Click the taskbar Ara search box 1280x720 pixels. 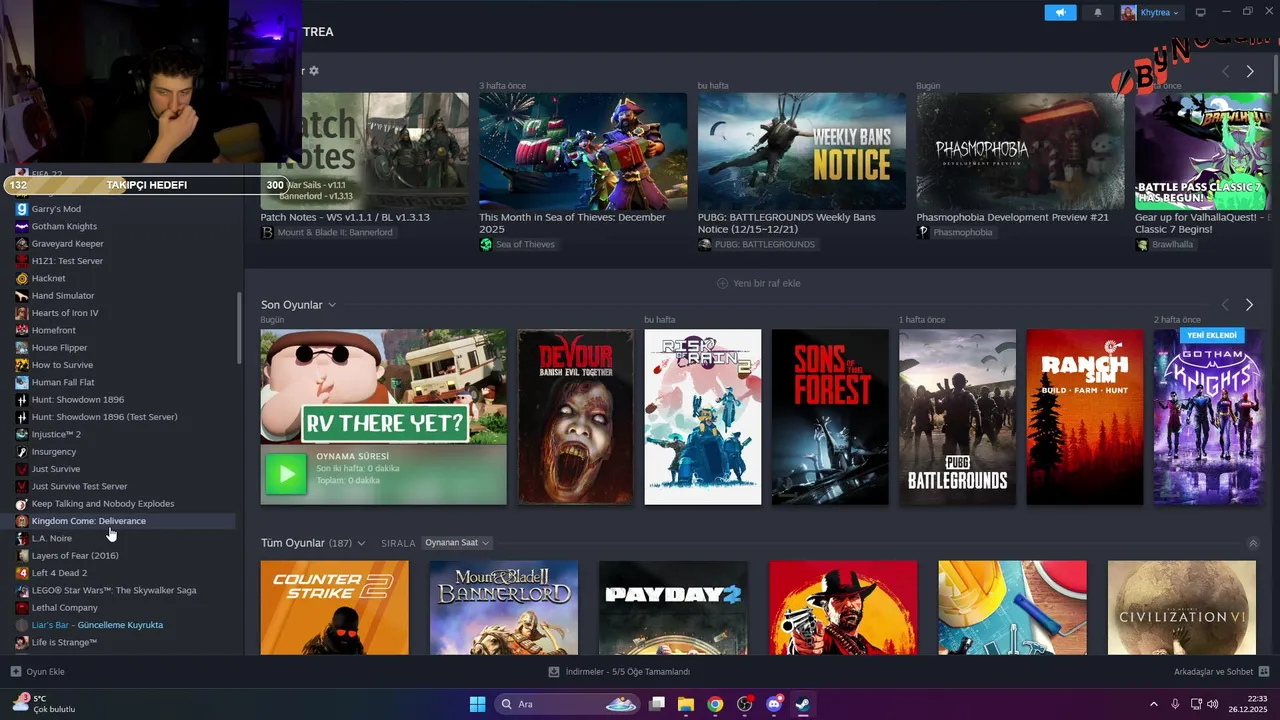click(x=568, y=704)
